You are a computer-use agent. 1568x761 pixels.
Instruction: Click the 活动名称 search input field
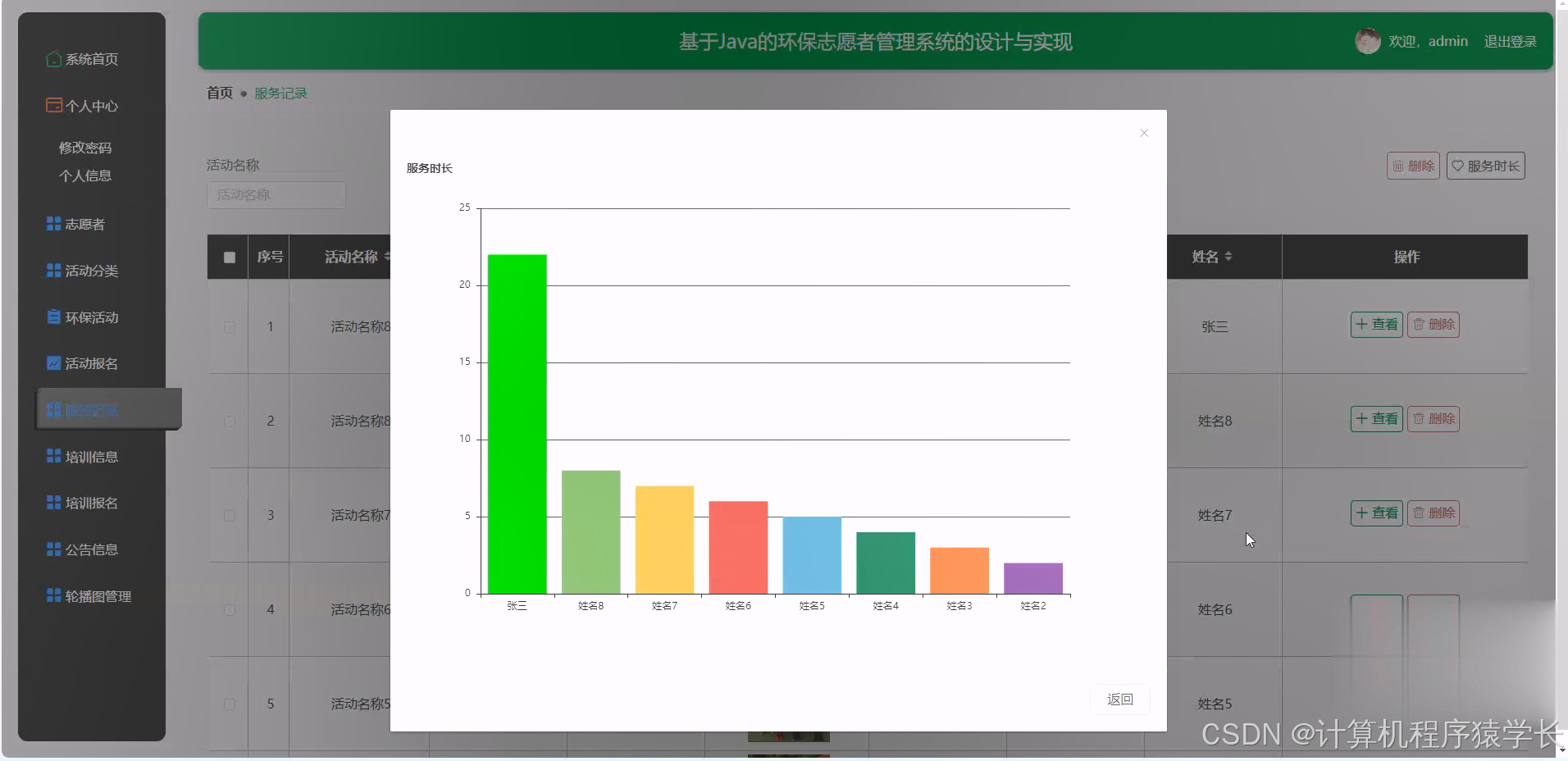(276, 194)
